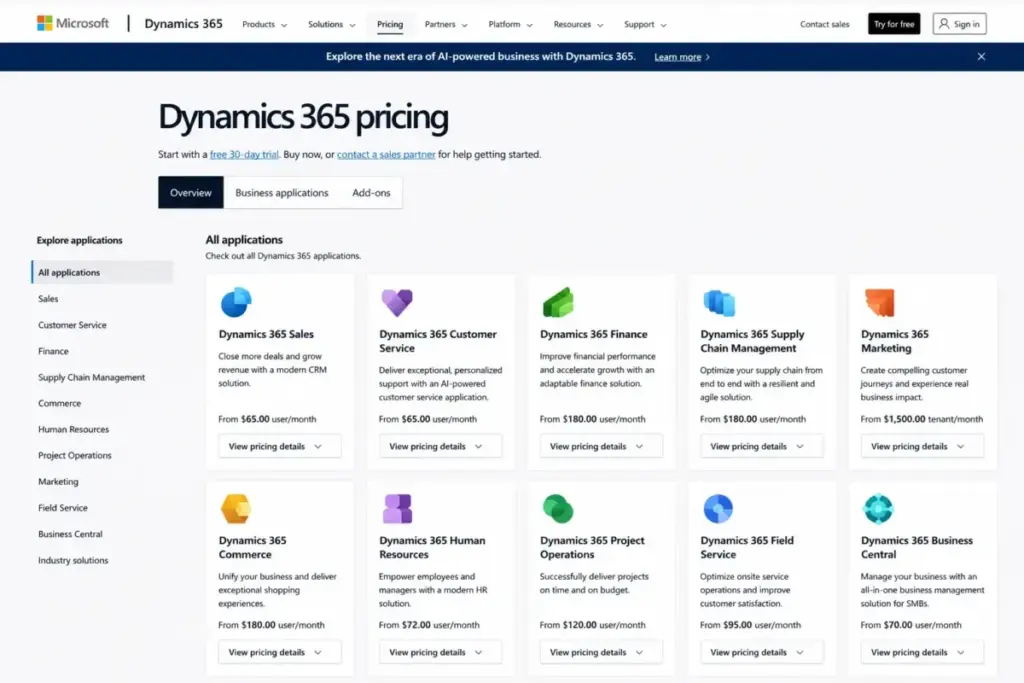Screen dimensions: 1024x683
Task: Select Business Central in sidebar
Action: [x=70, y=533]
